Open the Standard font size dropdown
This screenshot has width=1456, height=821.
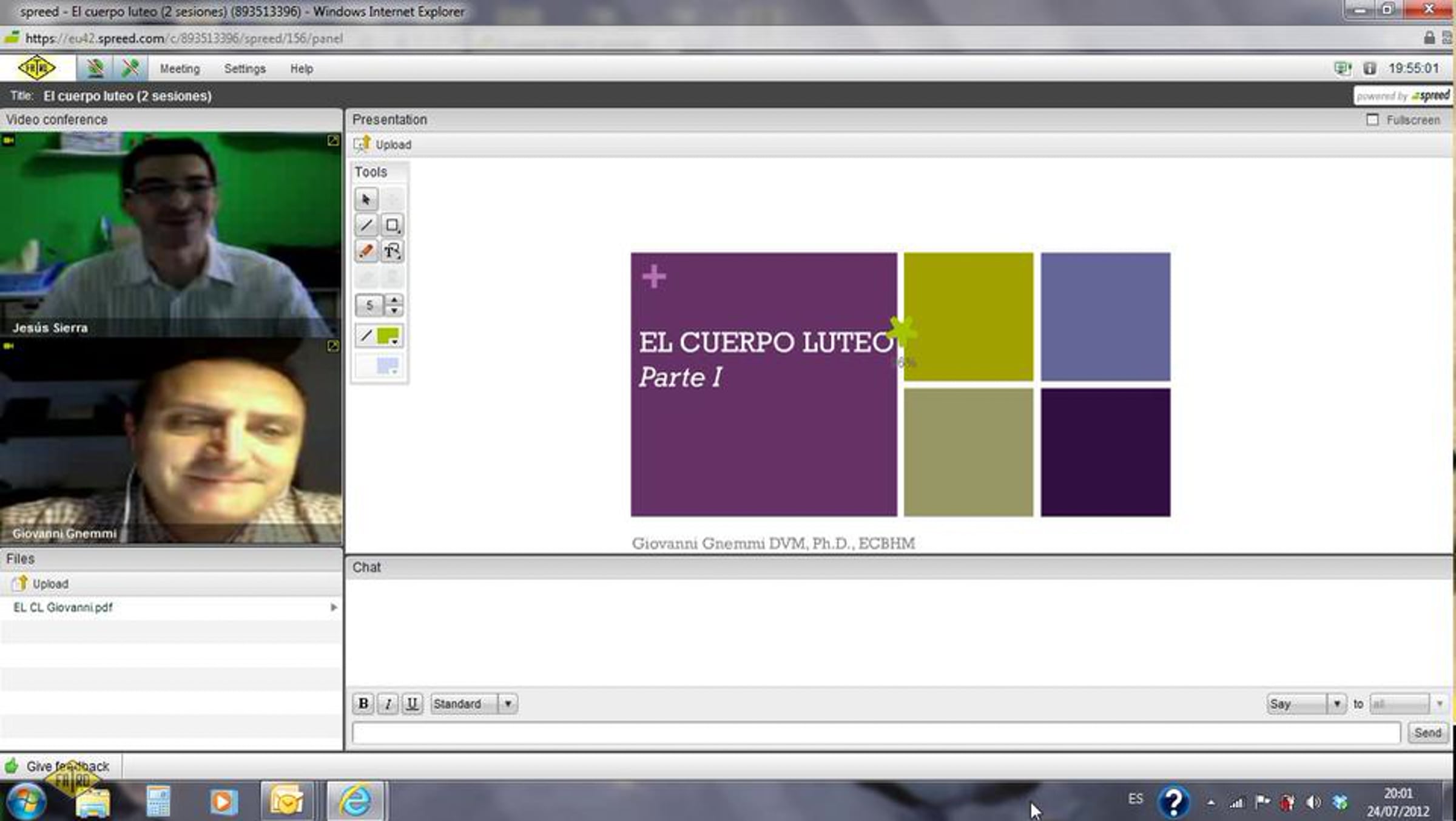pos(508,703)
